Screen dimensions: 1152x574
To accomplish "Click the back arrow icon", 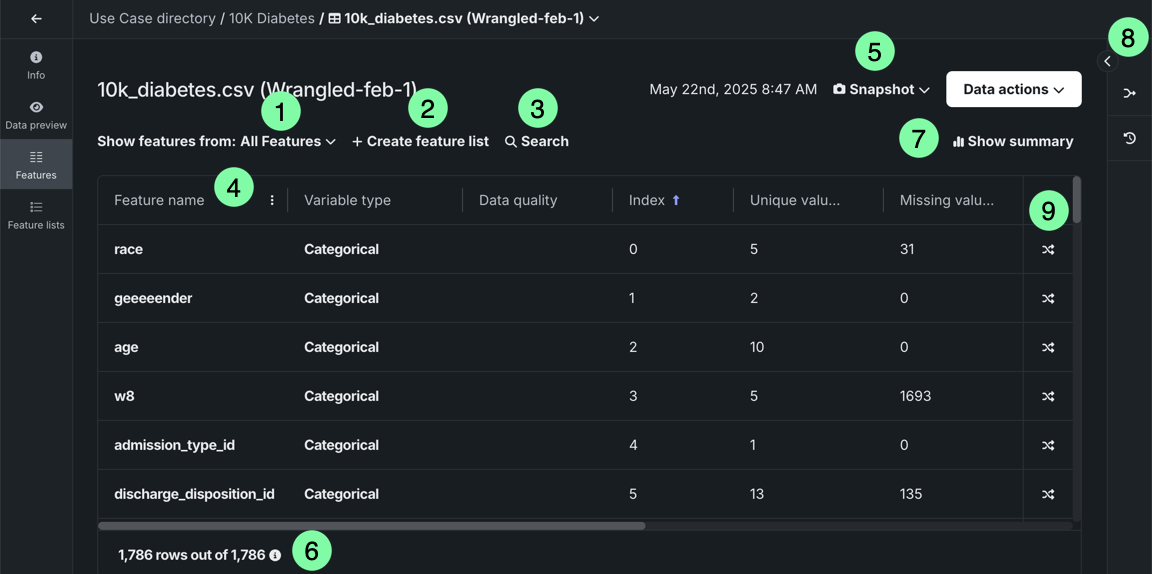I will click(x=36, y=19).
